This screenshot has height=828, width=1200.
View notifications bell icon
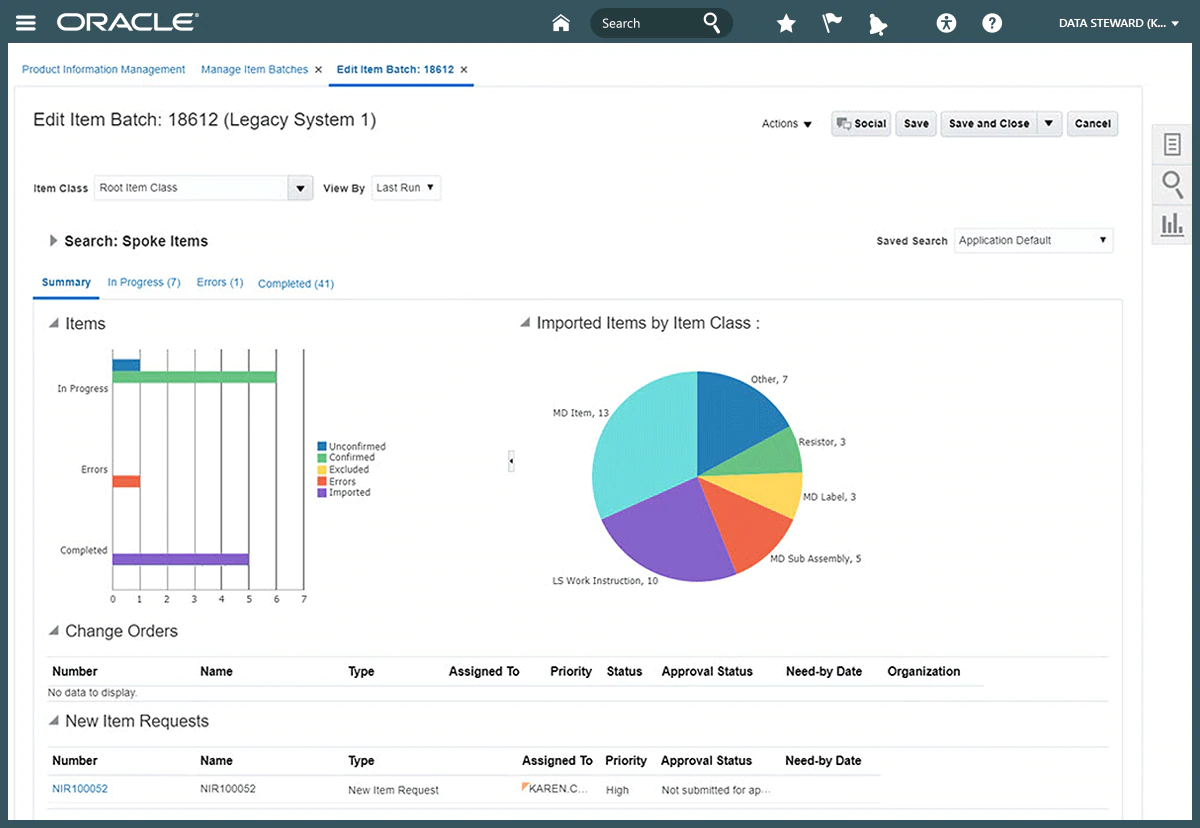878,23
